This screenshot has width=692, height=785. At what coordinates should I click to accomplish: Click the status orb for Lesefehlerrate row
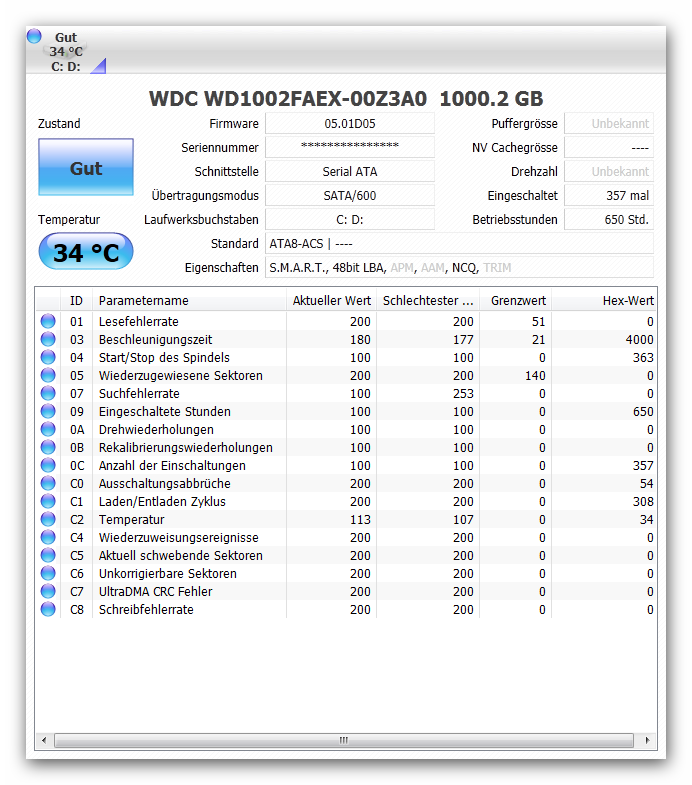(x=48, y=321)
